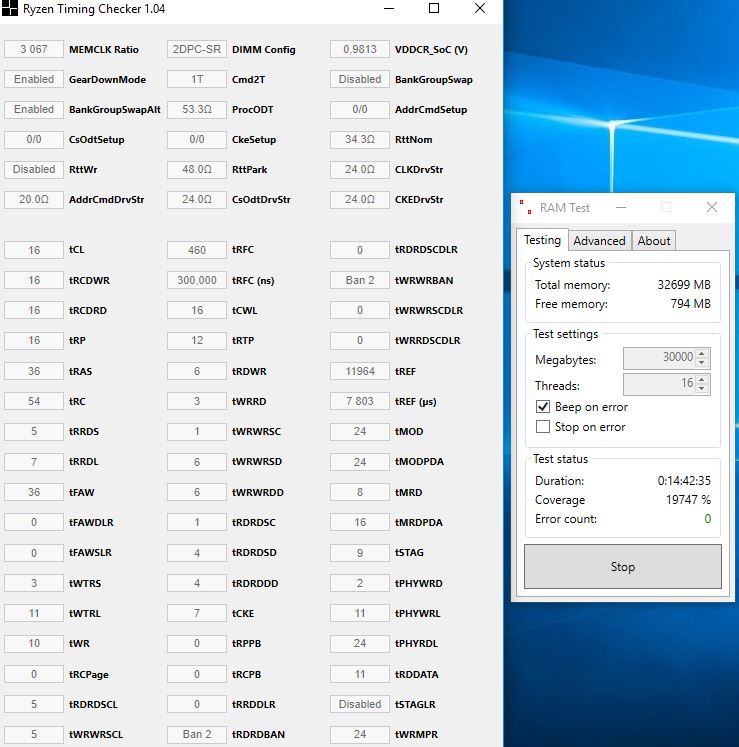Image resolution: width=739 pixels, height=747 pixels.
Task: Click the GearDownMode value box
Action: (x=34, y=79)
